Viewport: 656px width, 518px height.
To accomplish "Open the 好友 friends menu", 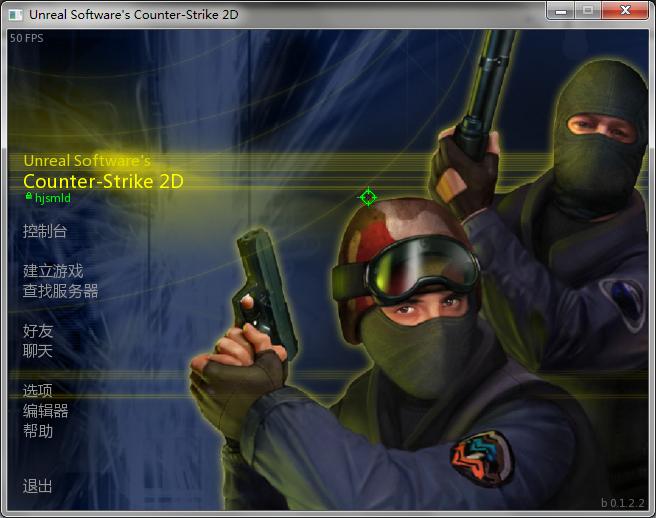I will 38,331.
